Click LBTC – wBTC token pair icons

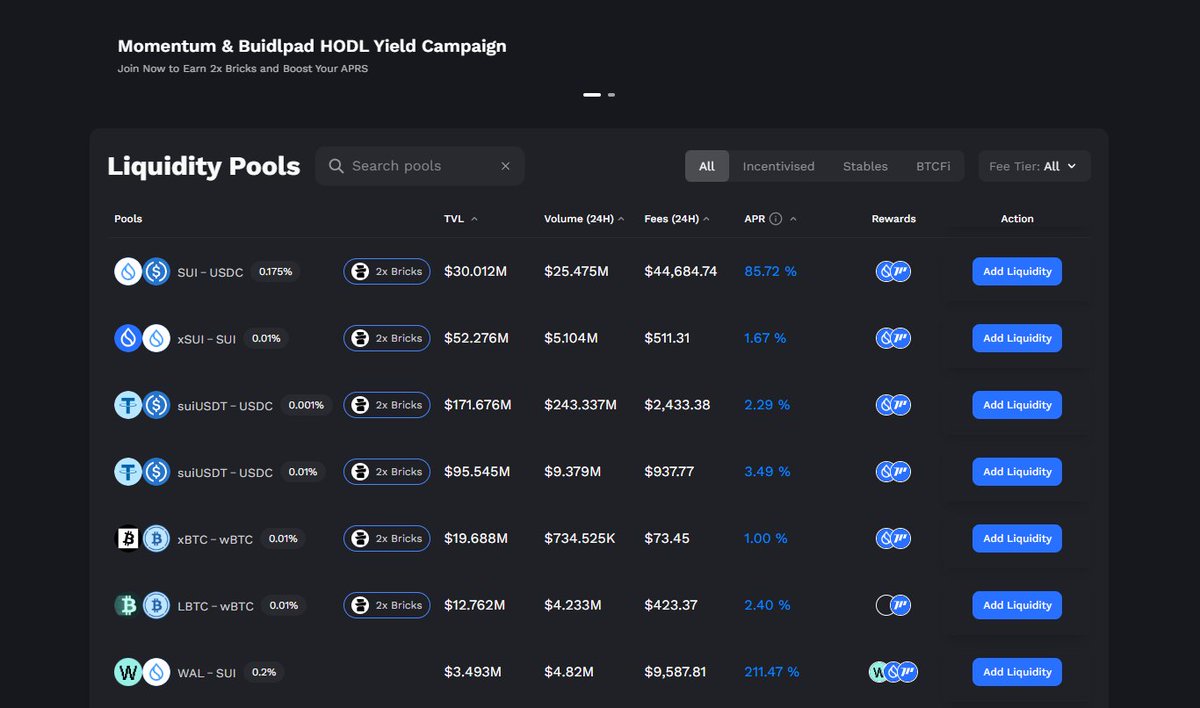click(x=142, y=605)
